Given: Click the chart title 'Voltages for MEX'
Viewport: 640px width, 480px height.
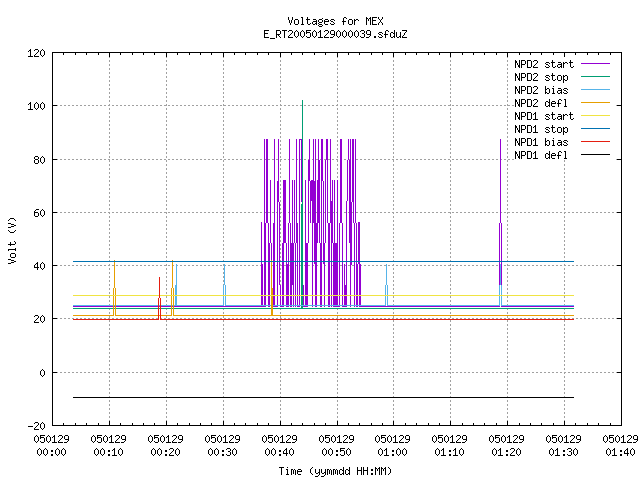Looking at the screenshot, I should coord(335,21).
